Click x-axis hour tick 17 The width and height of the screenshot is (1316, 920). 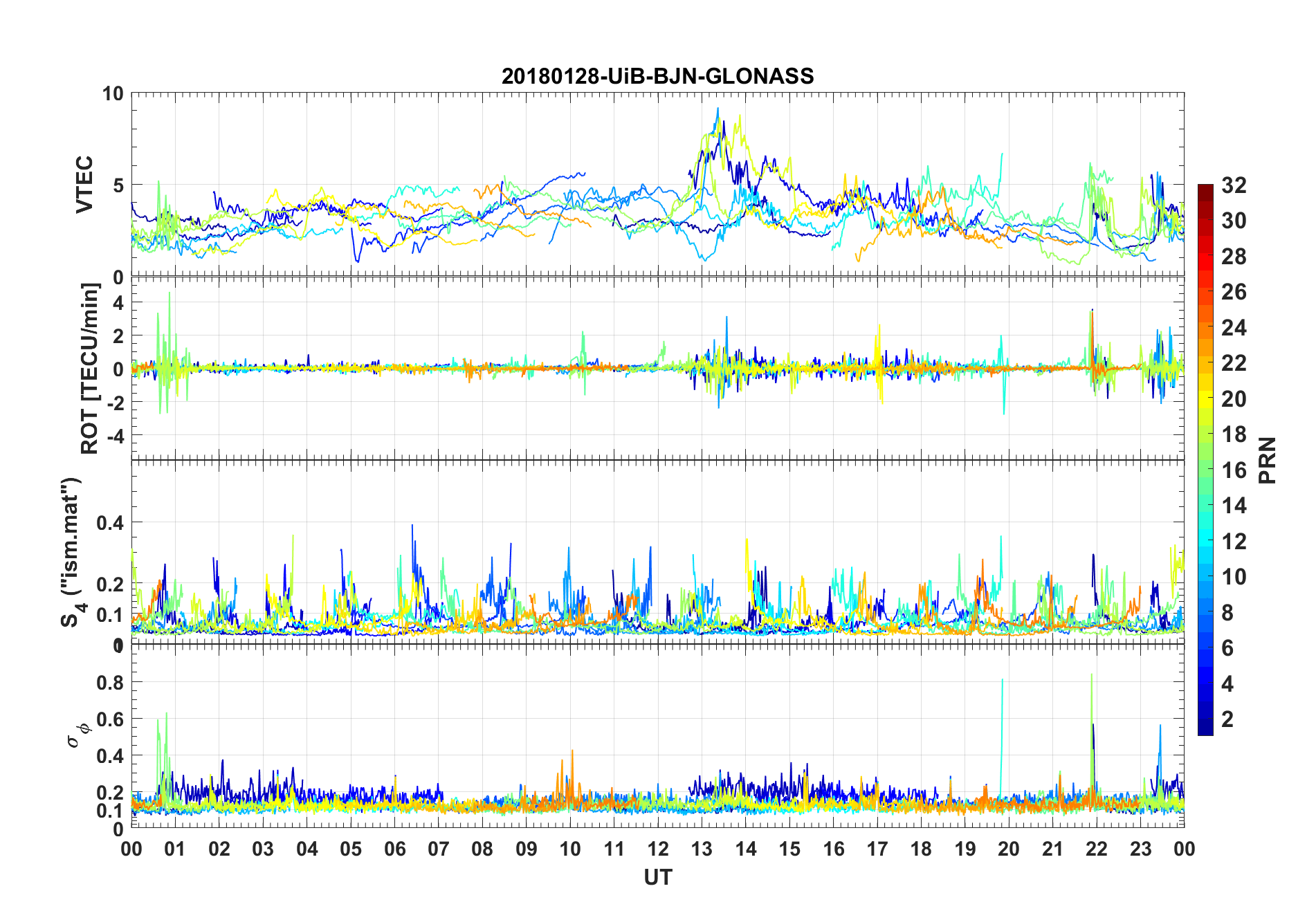(877, 849)
